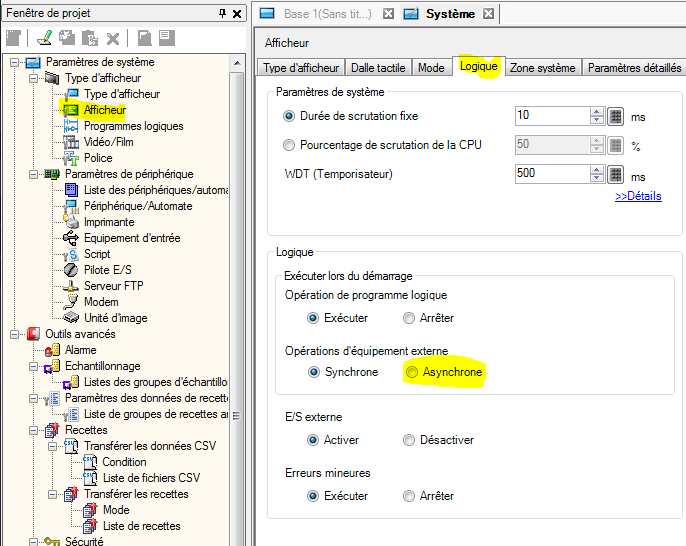This screenshot has width=686, height=546.
Task: Select Arrêter for Erreurs mineures
Action: pyautogui.click(x=409, y=496)
